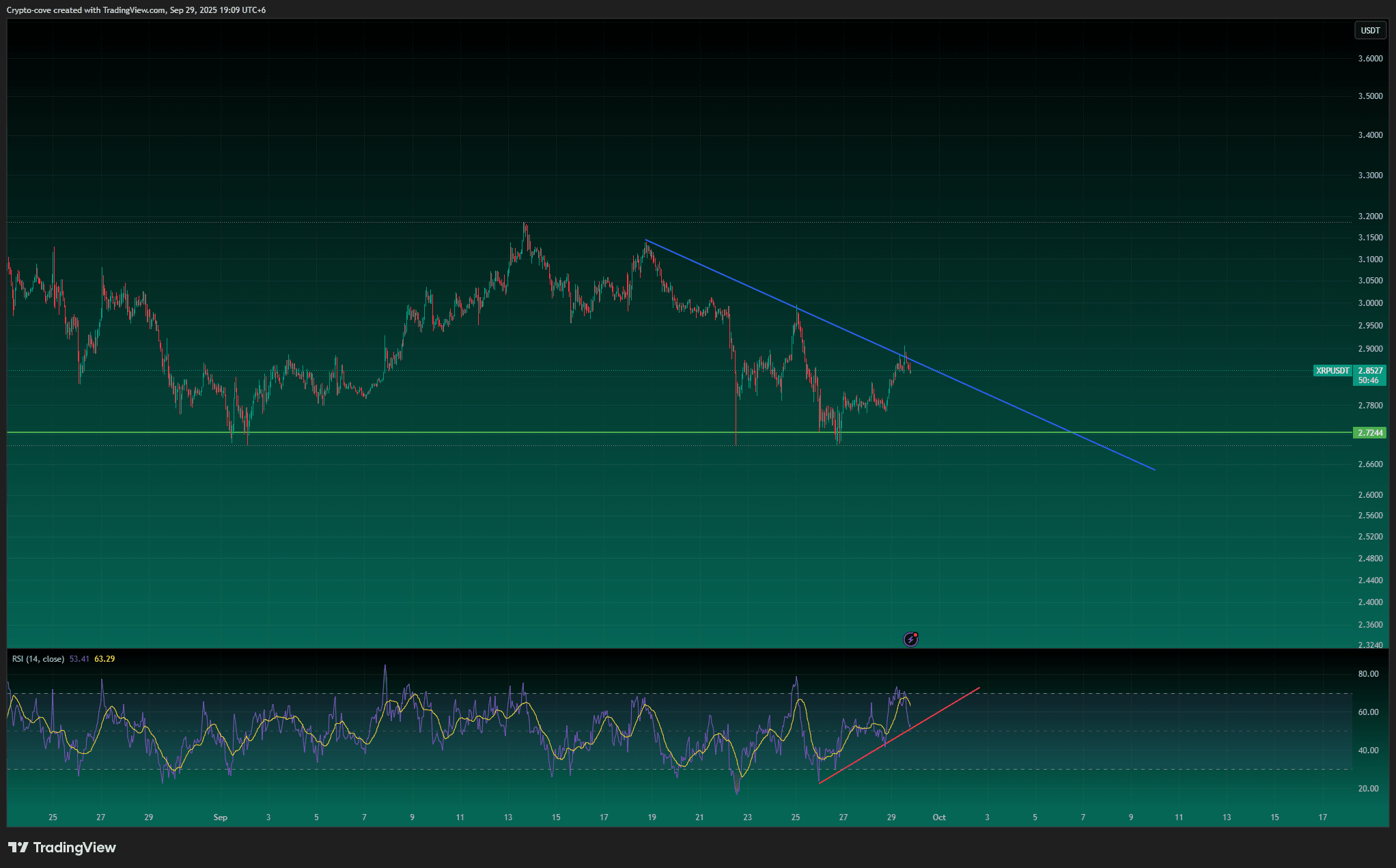Click the 80.00 level on RSI scale

pos(1368,674)
